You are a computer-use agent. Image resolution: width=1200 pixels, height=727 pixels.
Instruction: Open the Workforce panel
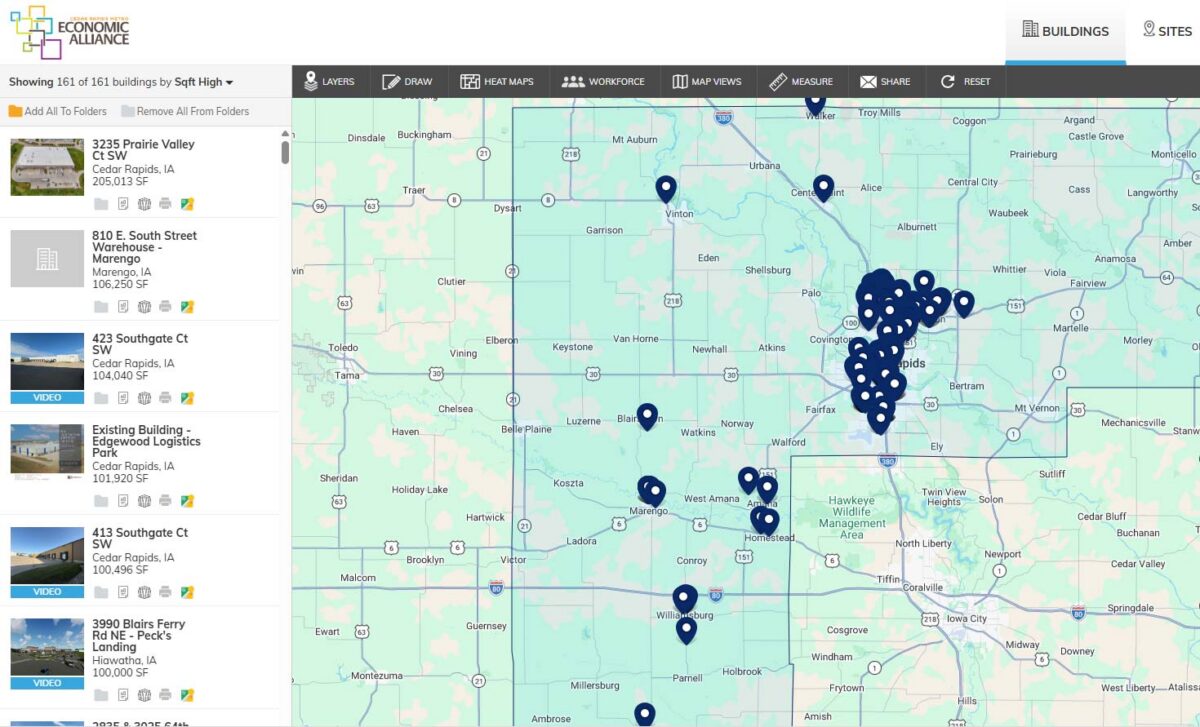pos(603,81)
